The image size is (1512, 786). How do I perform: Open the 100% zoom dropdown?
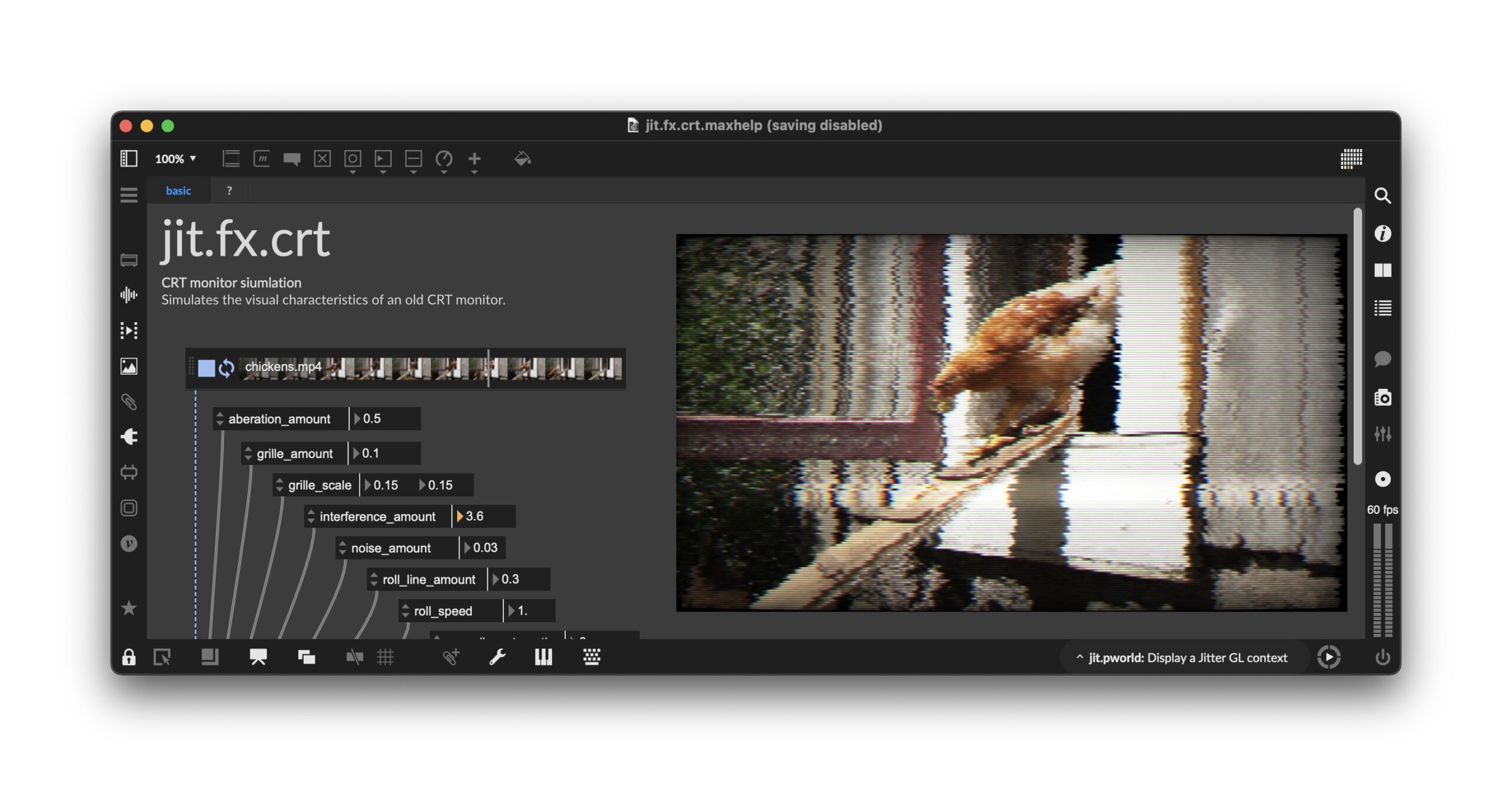click(x=175, y=158)
